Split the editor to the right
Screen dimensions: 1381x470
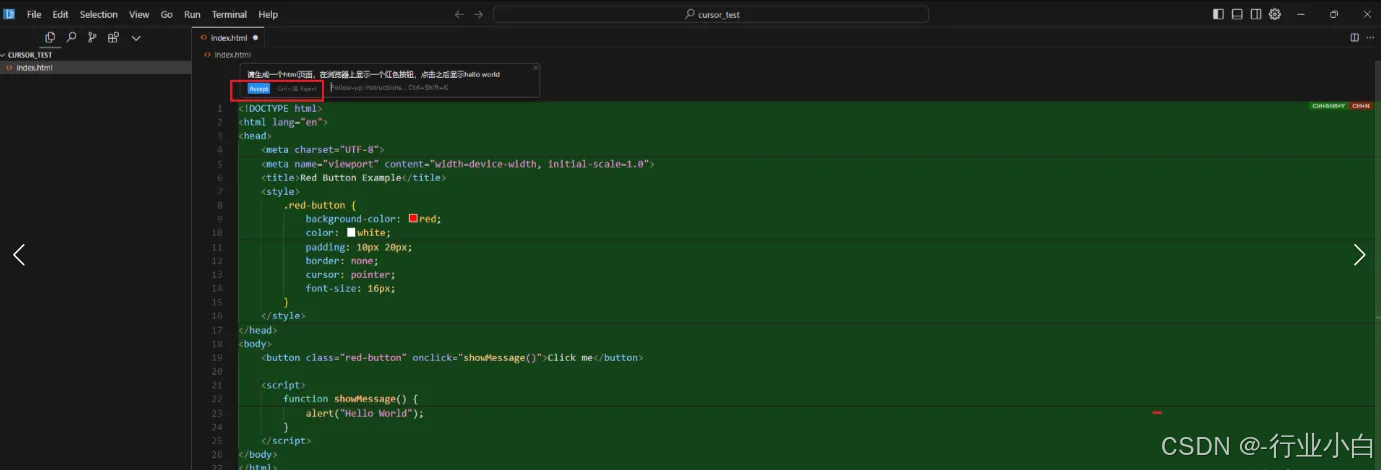coord(1355,37)
